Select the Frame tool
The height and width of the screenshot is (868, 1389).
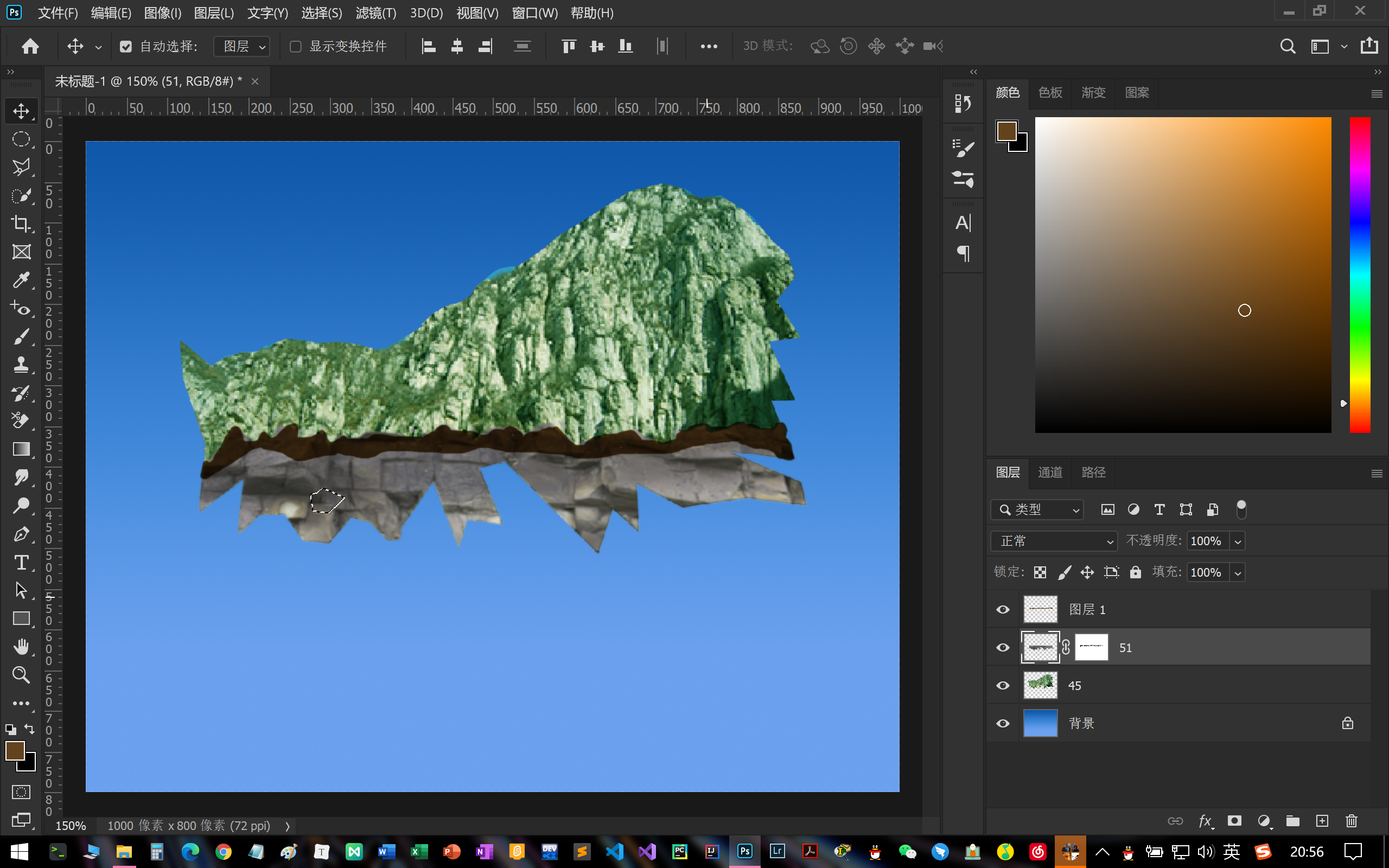tap(21, 252)
